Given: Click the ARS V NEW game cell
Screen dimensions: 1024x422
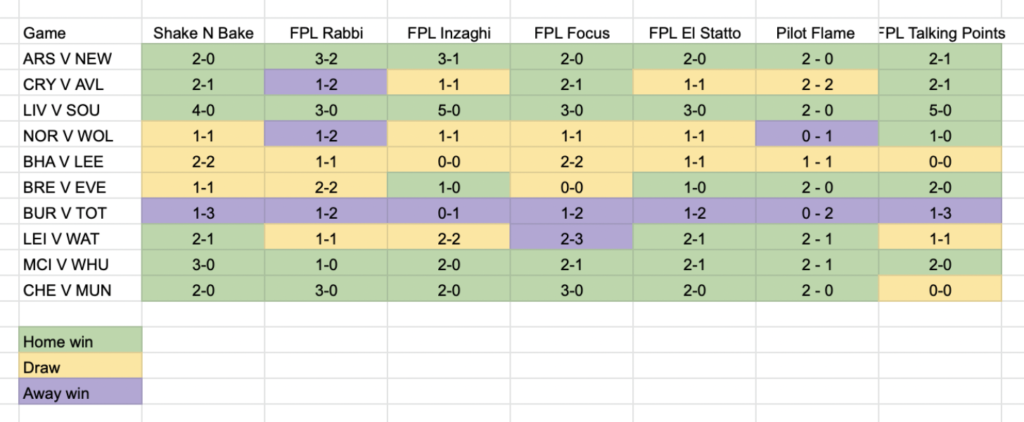Looking at the screenshot, I should point(80,59).
